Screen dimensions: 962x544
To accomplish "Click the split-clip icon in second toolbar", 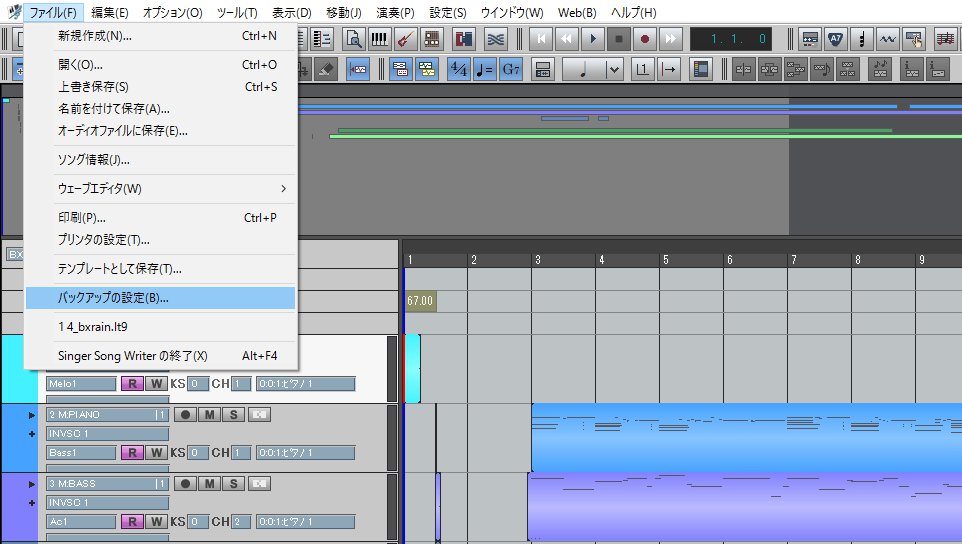I will click(x=743, y=69).
